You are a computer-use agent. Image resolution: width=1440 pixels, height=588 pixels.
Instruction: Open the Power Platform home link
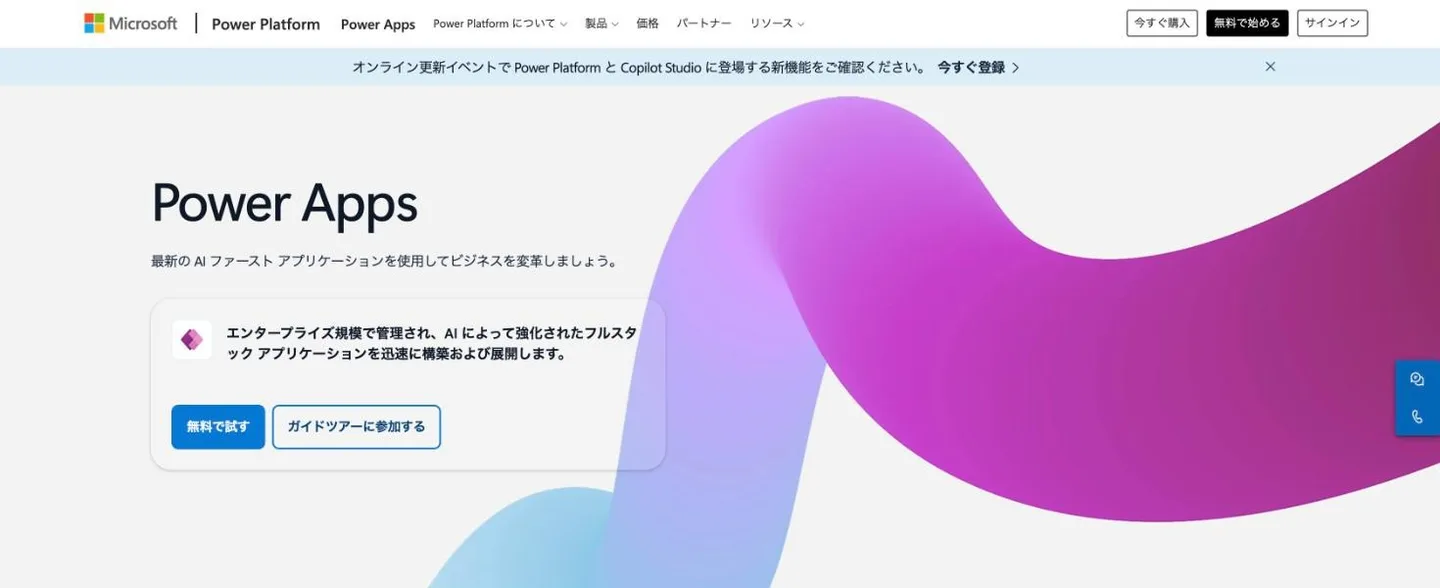pos(266,24)
